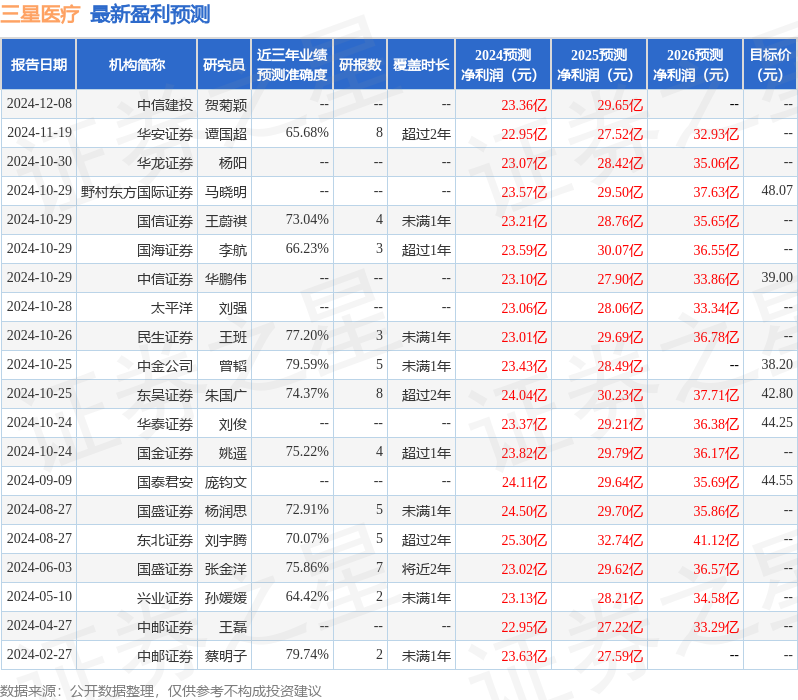The width and height of the screenshot is (798, 700).
Task: Select researcher 王磊
Action: tap(233, 627)
